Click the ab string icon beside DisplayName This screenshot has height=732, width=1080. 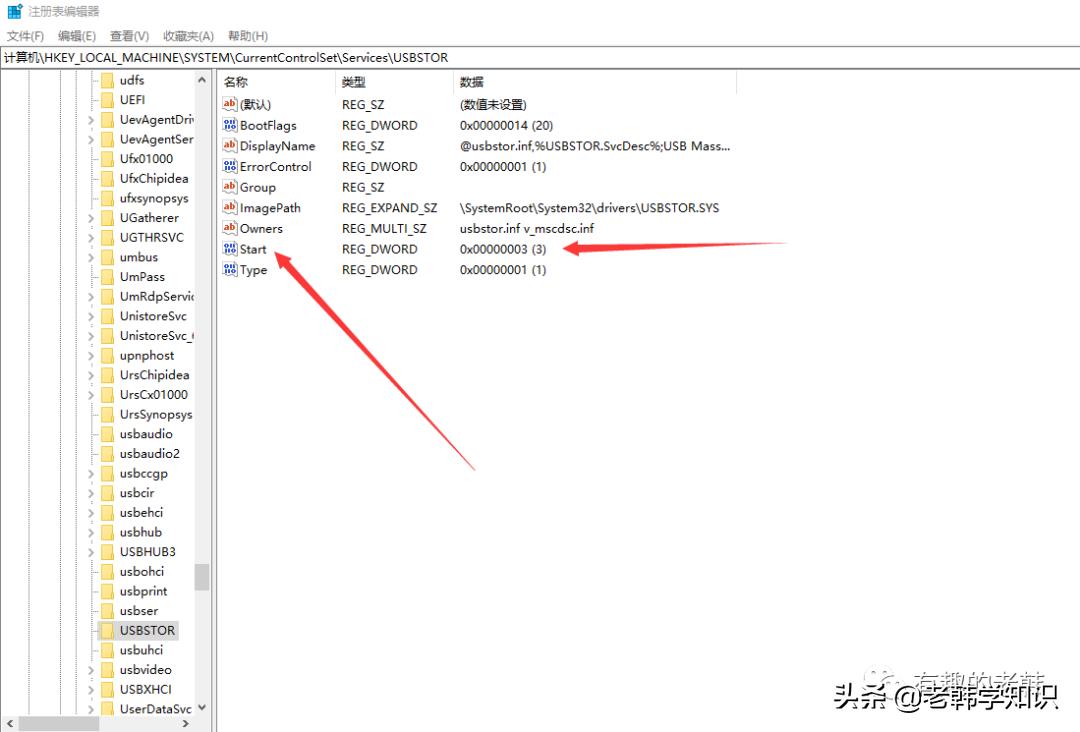pos(228,146)
